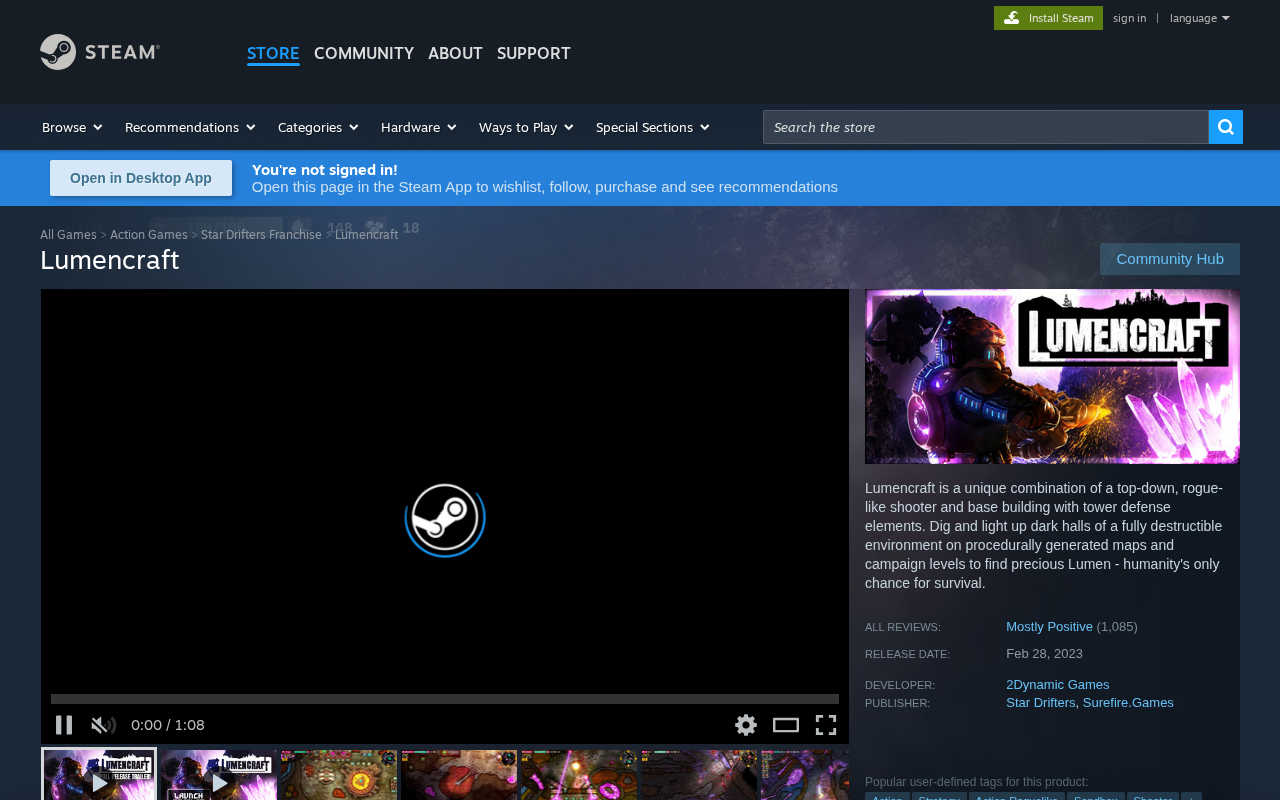Click the Lumencraft breadcrumb link

point(366,234)
